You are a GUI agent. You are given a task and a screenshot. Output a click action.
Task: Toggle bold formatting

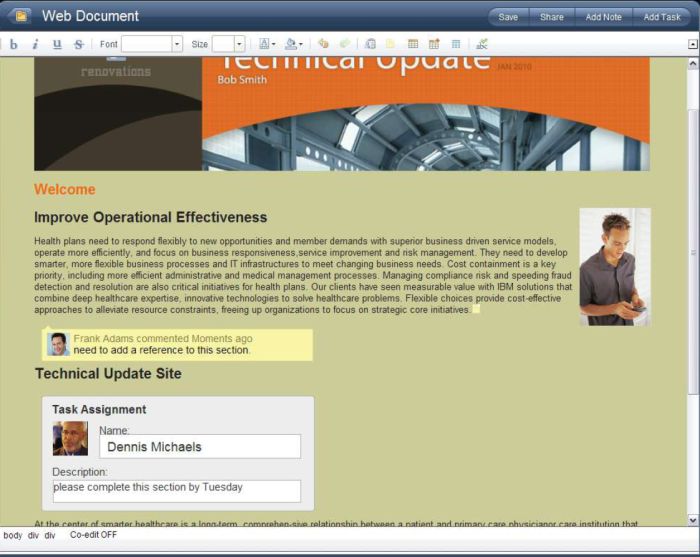(14, 44)
